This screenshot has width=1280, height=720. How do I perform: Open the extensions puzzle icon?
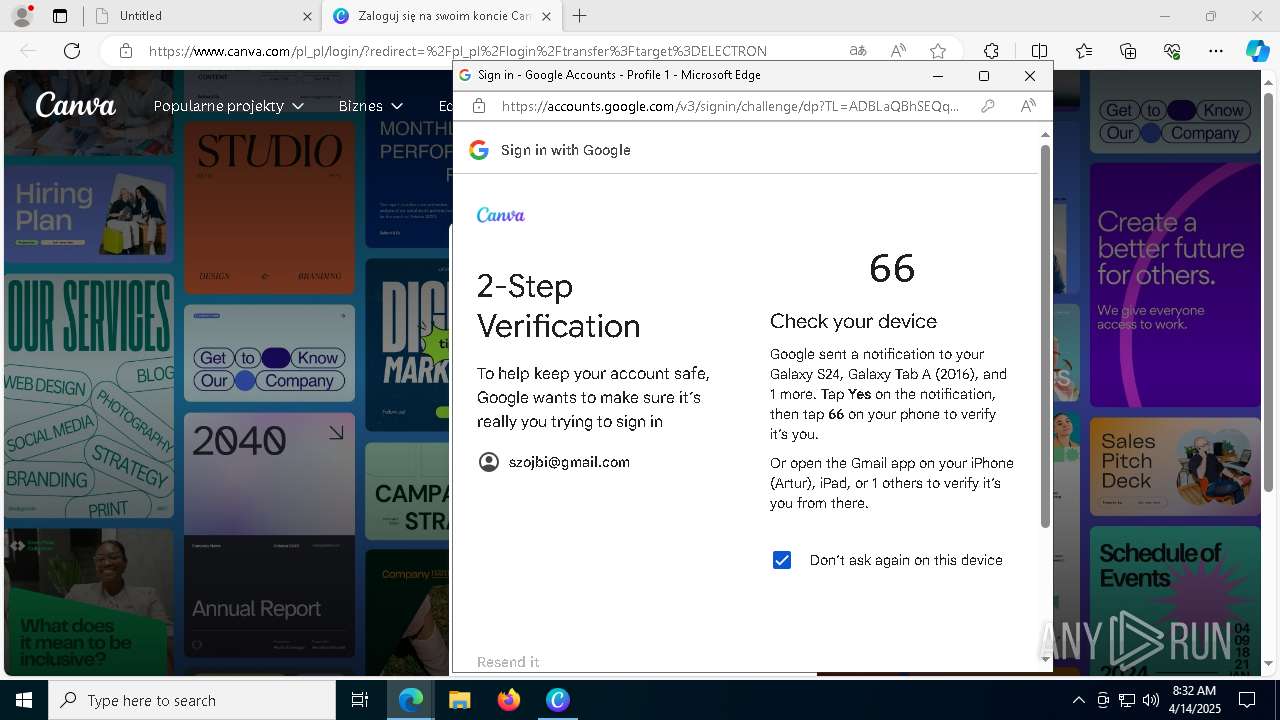(x=991, y=51)
